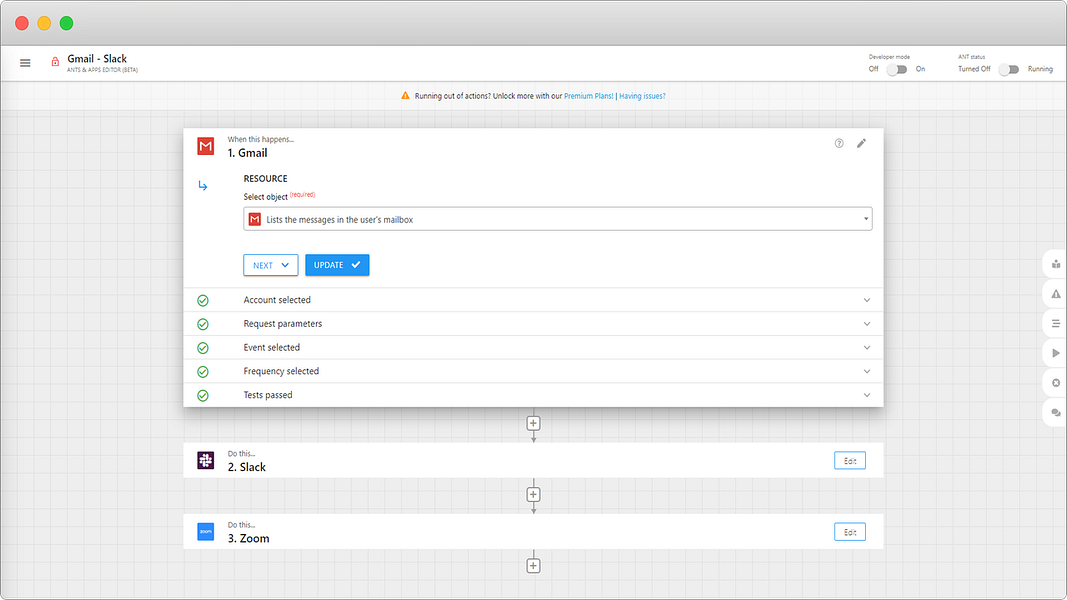The image size is (1067, 600).
Task: Add a step after Zoom
Action: (534, 565)
